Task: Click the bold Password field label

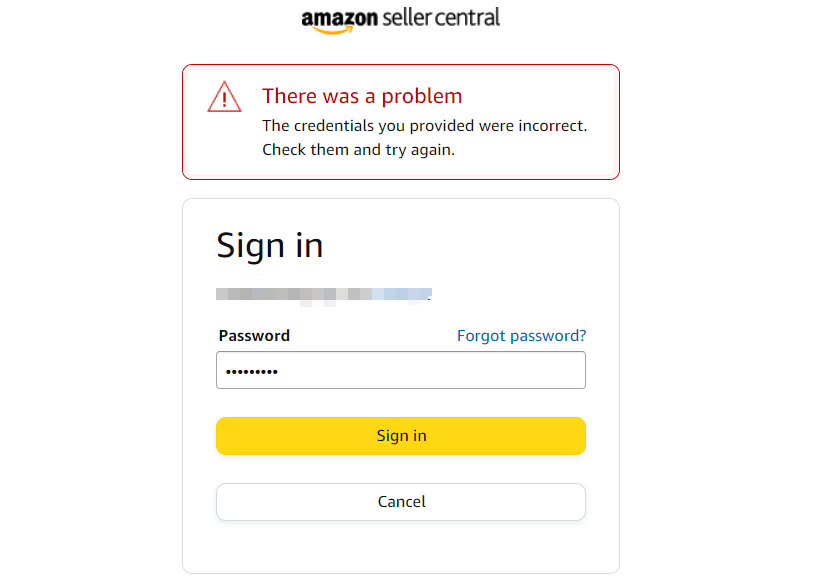Action: point(254,336)
